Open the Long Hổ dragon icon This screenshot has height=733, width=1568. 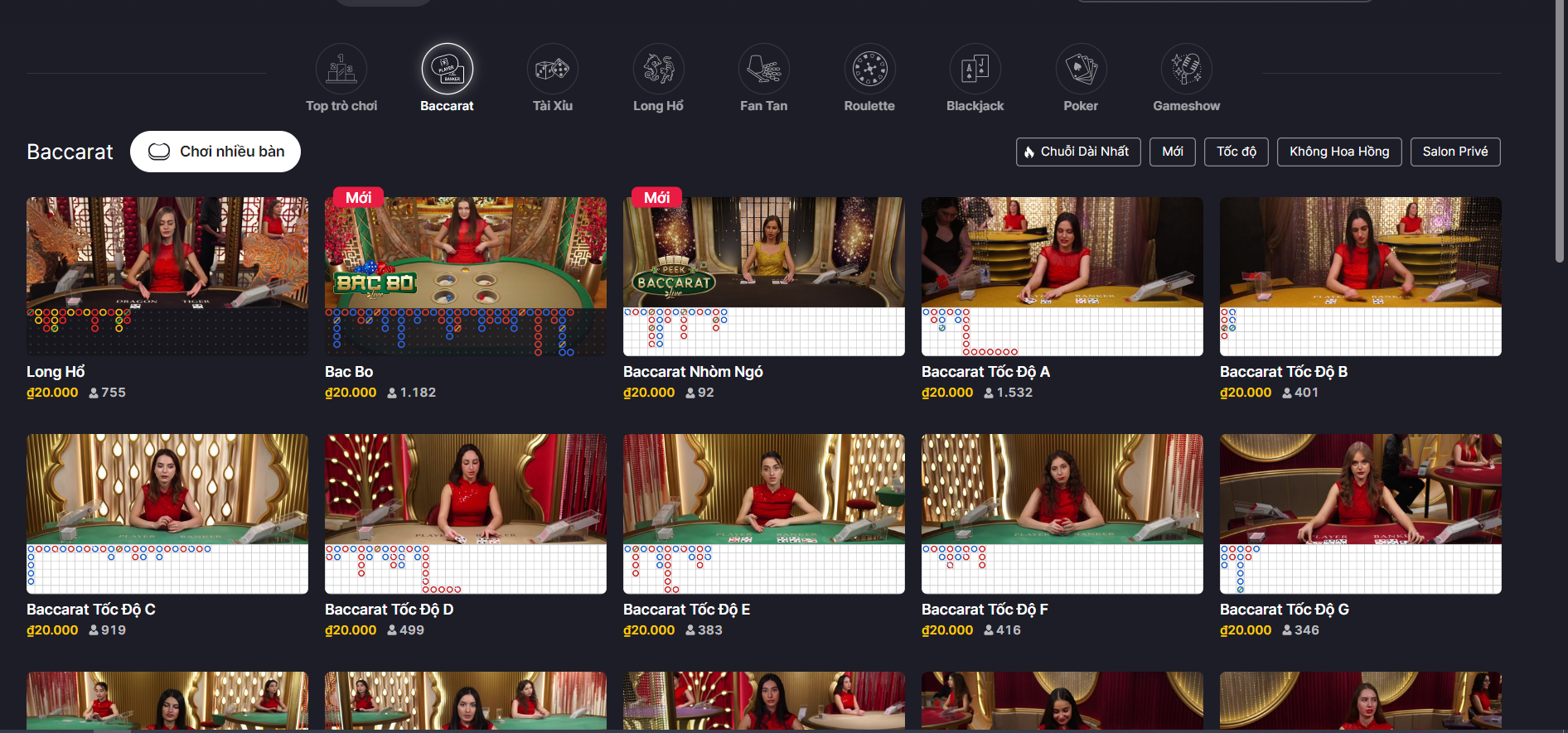659,69
